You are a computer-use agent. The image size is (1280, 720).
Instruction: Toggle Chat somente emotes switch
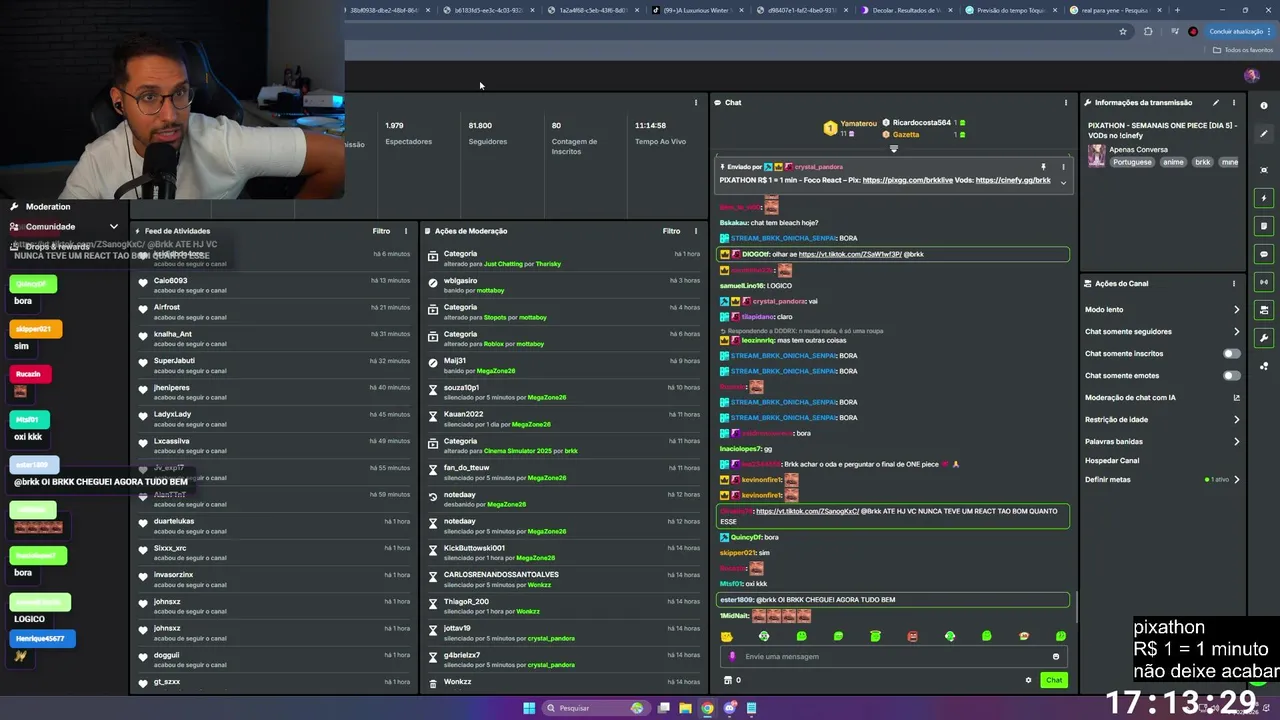click(1232, 375)
